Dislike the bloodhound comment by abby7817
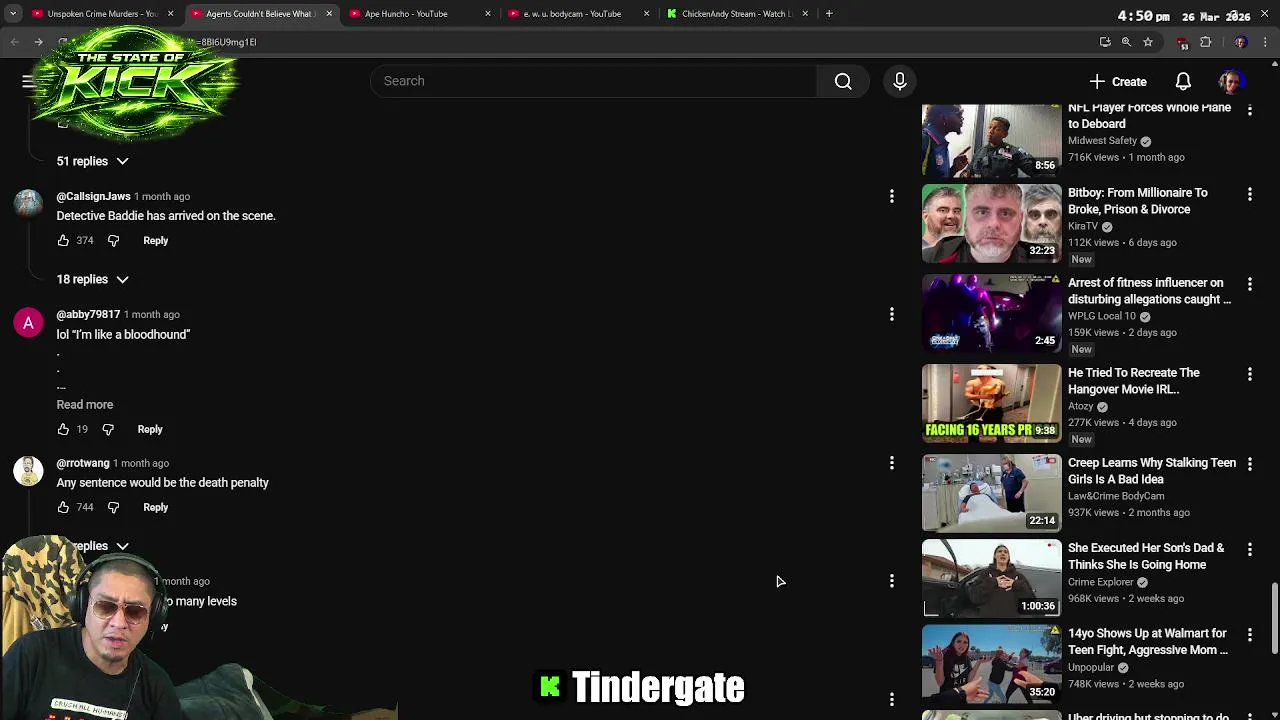The height and width of the screenshot is (720, 1280). point(108,429)
